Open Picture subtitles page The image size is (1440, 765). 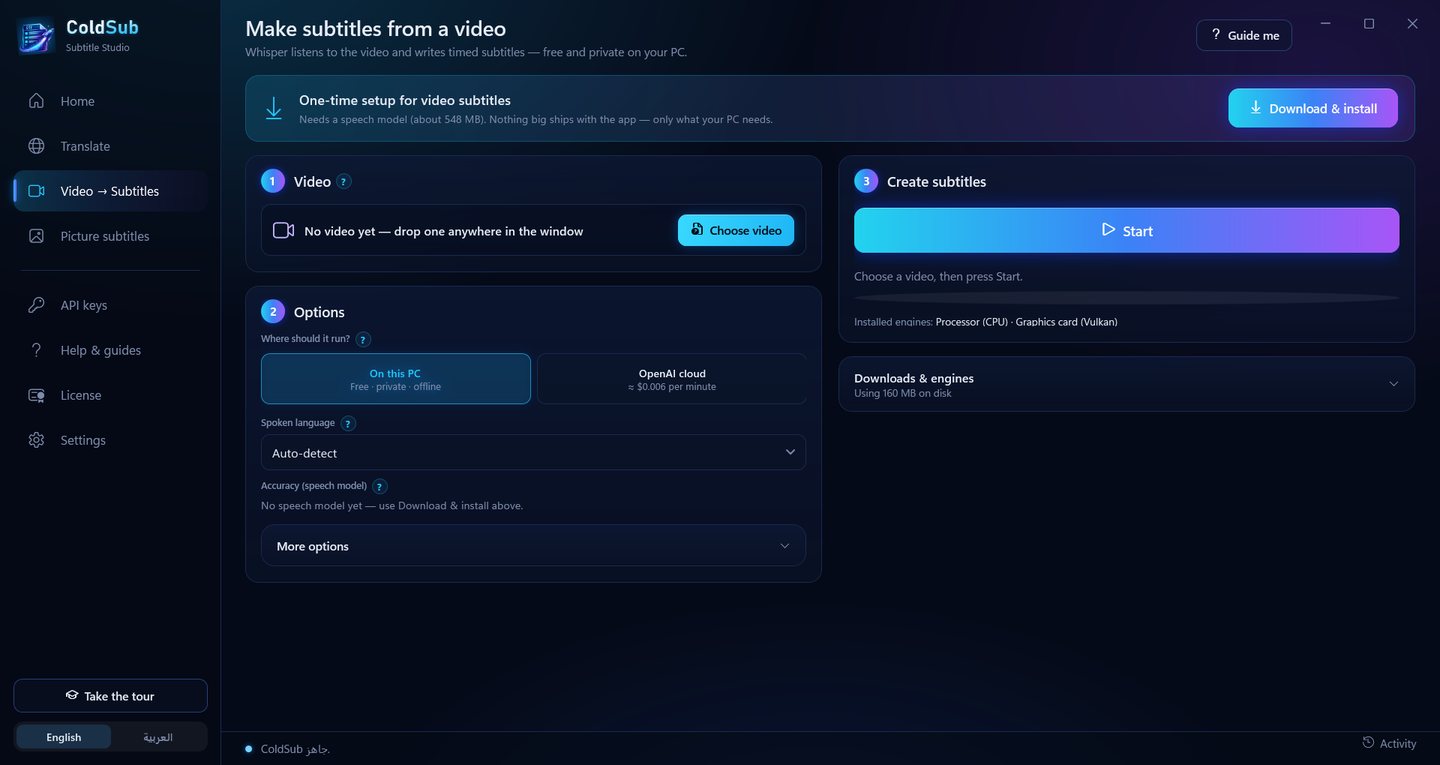[x=110, y=236]
